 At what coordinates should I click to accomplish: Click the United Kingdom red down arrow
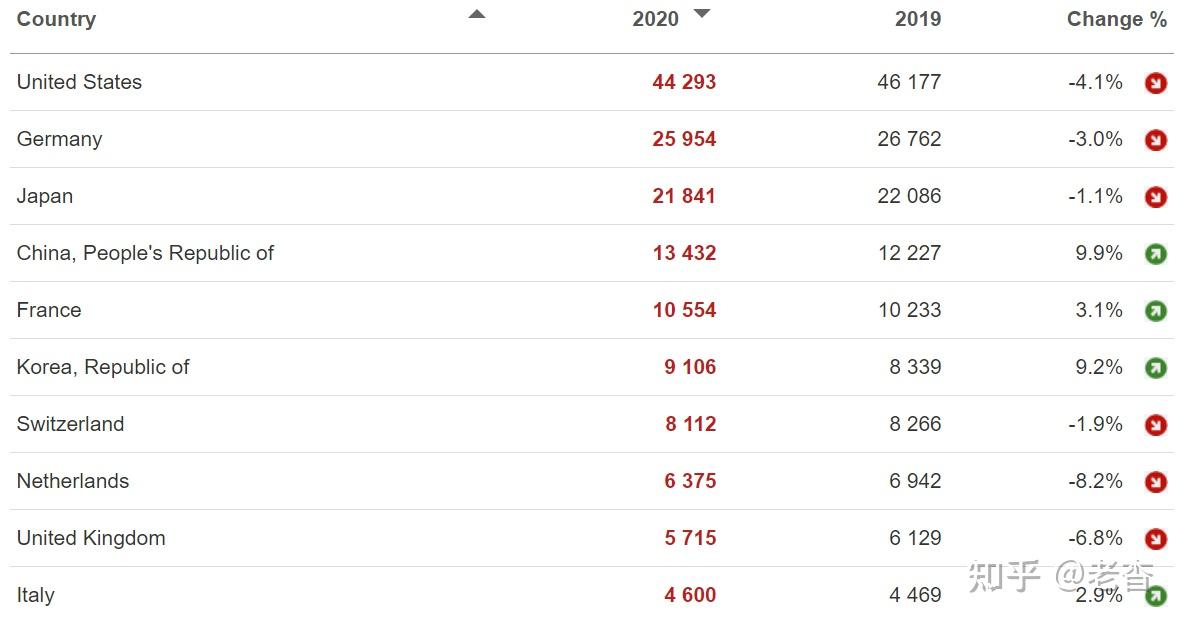click(1156, 539)
